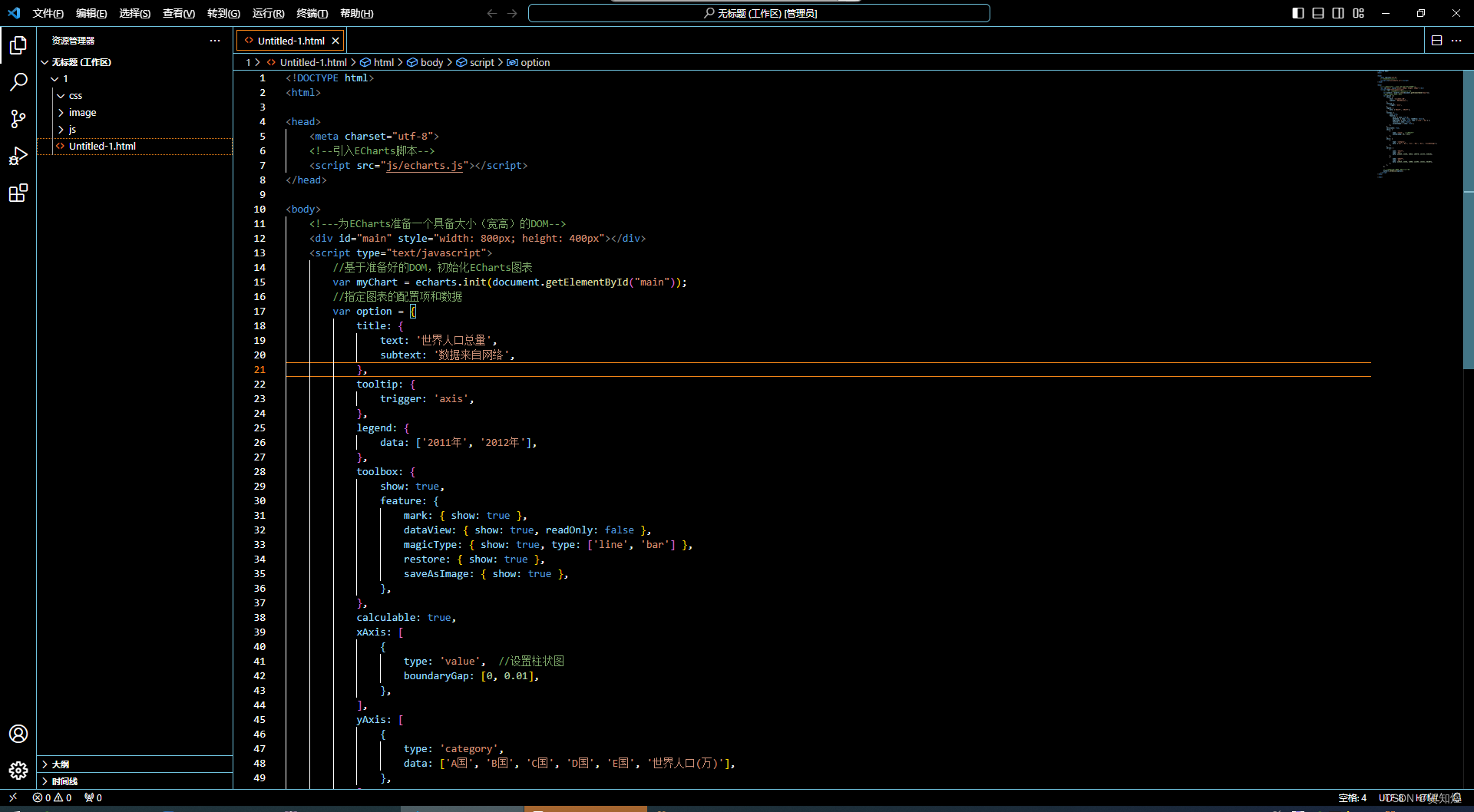The image size is (1474, 812).
Task: Open the Explorer view in activity bar
Action: tap(18, 45)
